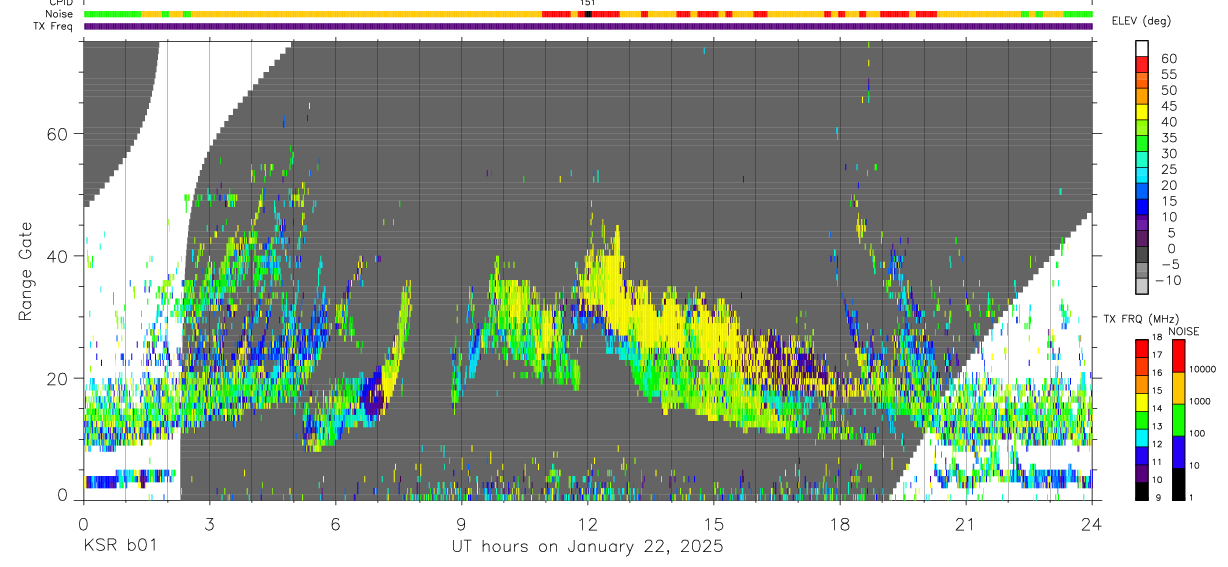The width and height of the screenshot is (1228, 567).
Task: Click the KSR b01 radar label
Action: [x=120, y=546]
